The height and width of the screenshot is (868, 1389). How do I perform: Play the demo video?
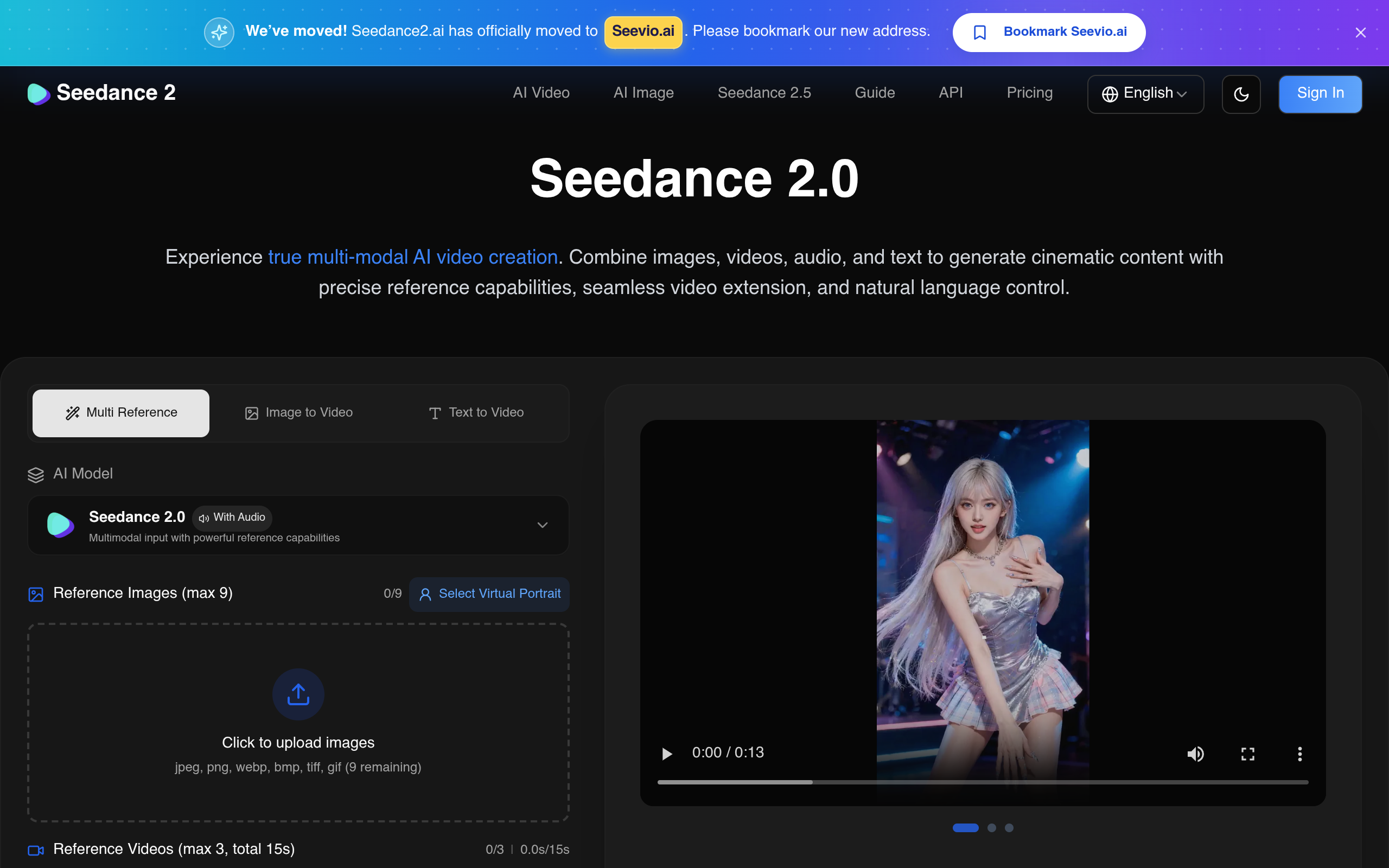click(x=666, y=754)
